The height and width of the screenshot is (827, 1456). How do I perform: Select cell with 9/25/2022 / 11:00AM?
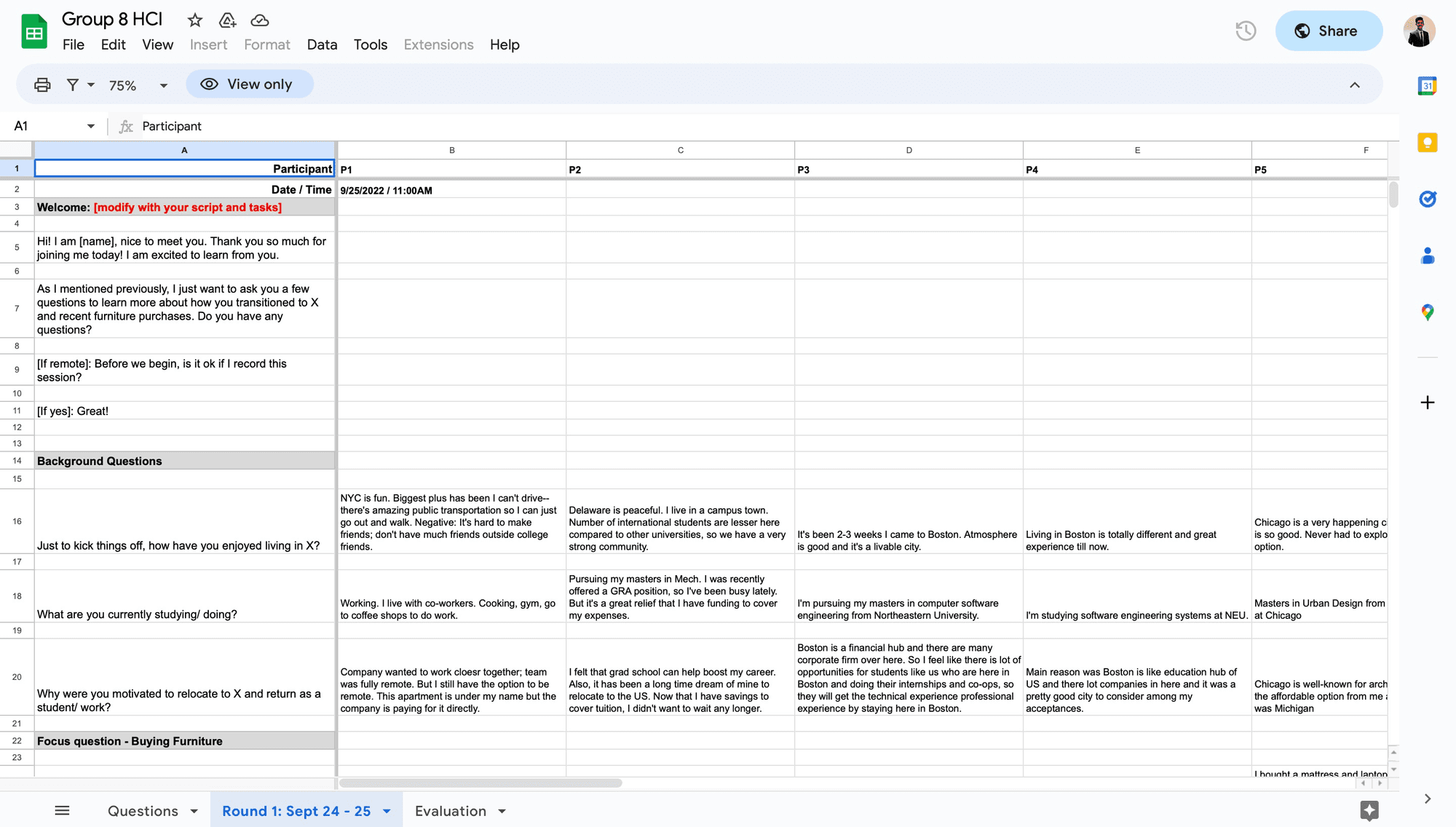point(452,189)
